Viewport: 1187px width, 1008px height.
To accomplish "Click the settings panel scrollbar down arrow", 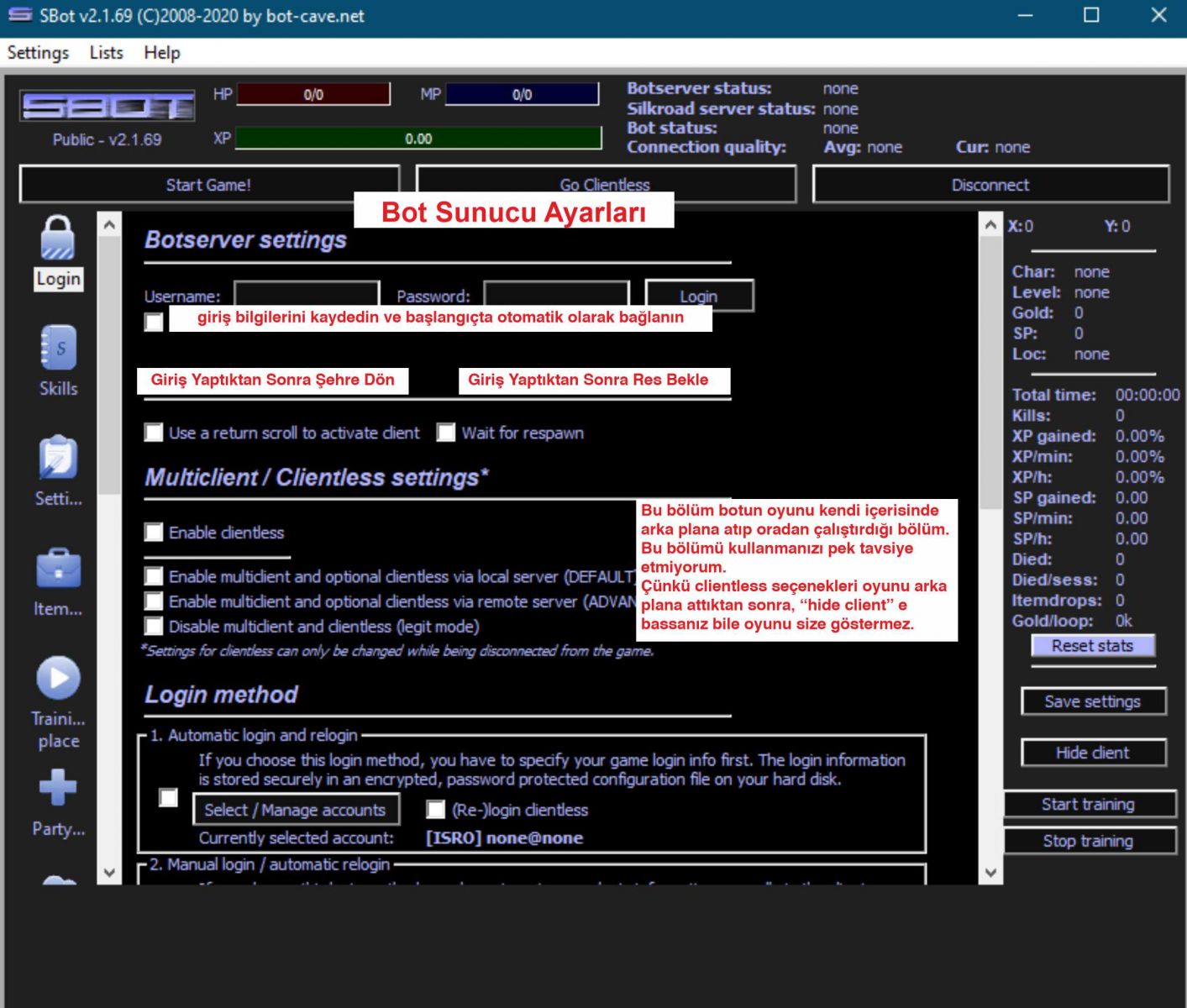I will pos(991,872).
